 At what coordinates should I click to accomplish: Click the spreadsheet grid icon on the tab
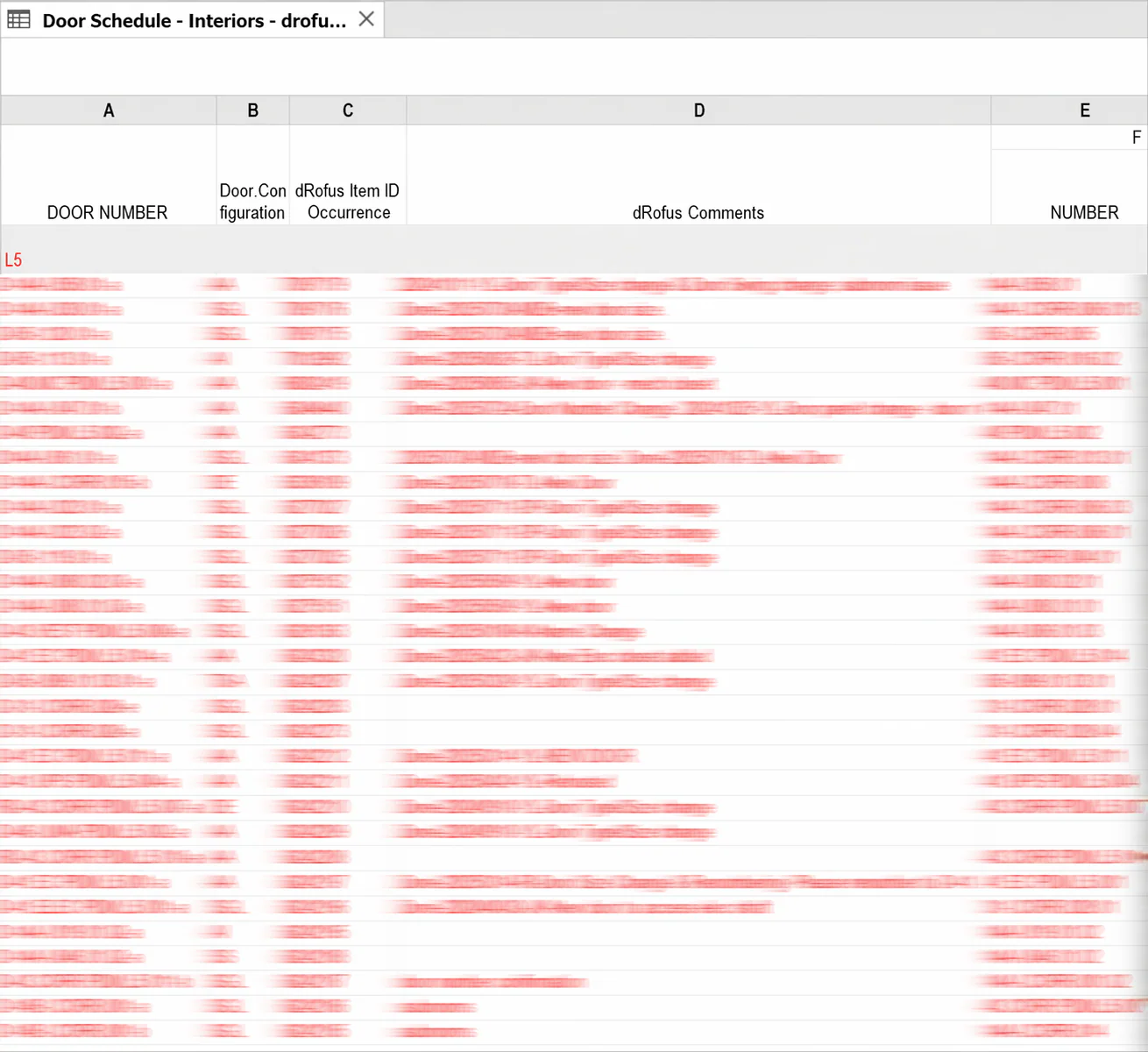coord(18,19)
